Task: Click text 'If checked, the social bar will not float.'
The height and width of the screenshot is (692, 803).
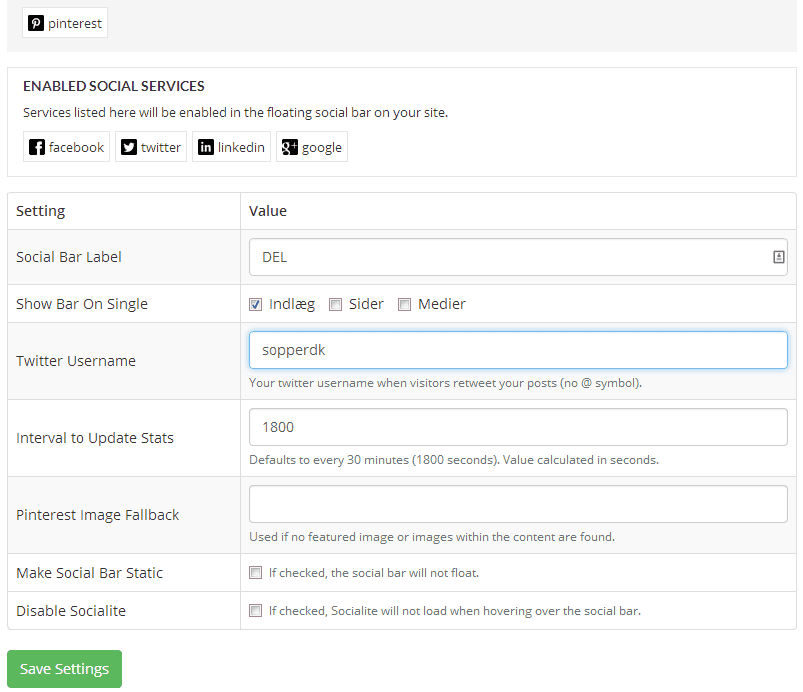Action: pyautogui.click(x=374, y=573)
